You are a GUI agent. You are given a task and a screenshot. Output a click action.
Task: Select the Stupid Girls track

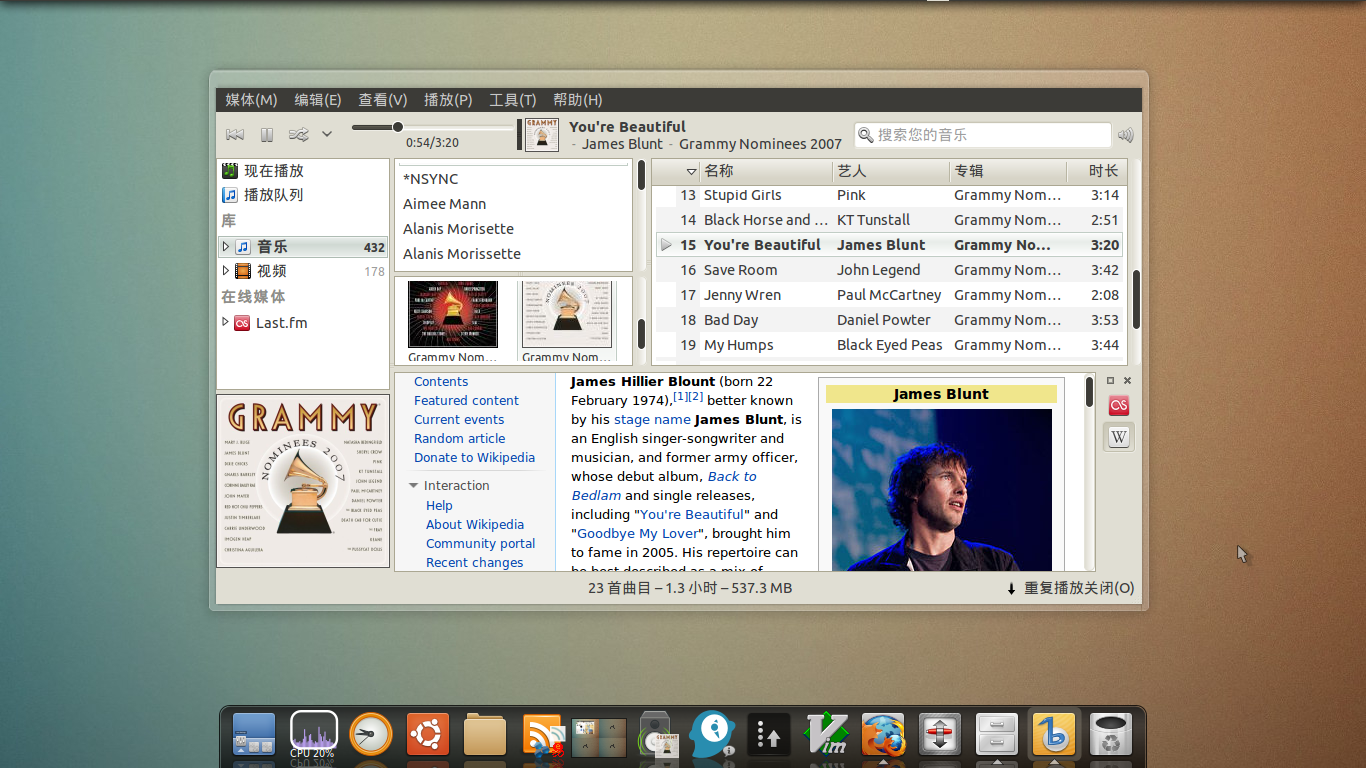(890, 195)
